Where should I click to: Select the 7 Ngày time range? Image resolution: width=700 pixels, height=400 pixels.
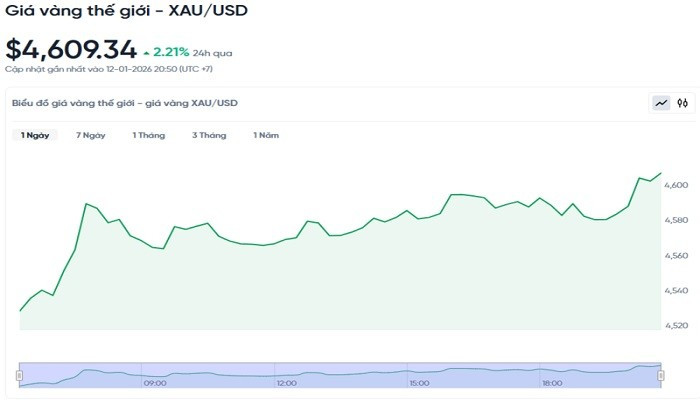pyautogui.click(x=90, y=135)
